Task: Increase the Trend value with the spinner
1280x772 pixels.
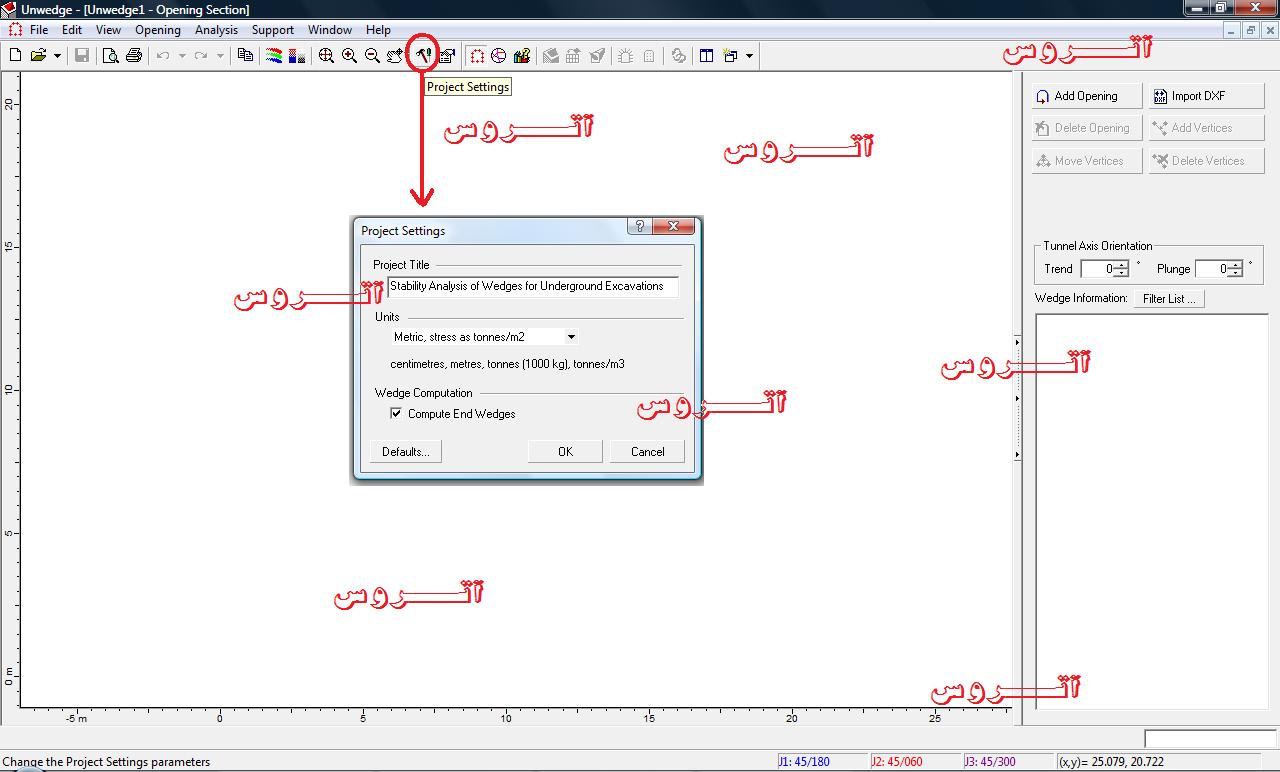Action: 1122,265
